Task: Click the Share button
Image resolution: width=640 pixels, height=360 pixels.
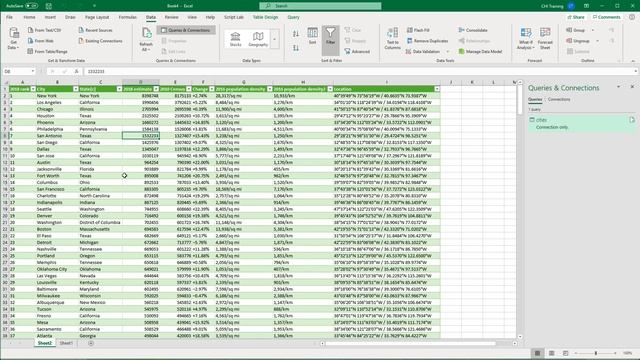Action: pyautogui.click(x=576, y=17)
